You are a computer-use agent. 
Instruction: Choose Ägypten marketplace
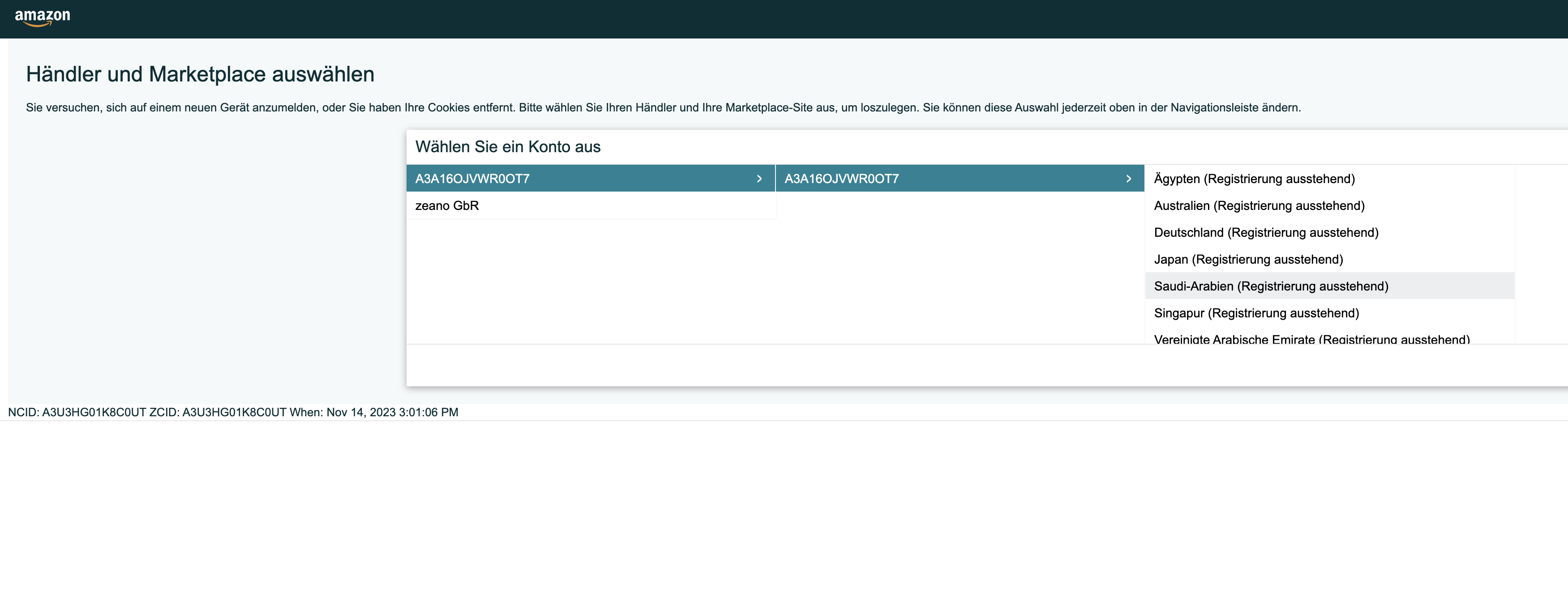tap(1329, 179)
